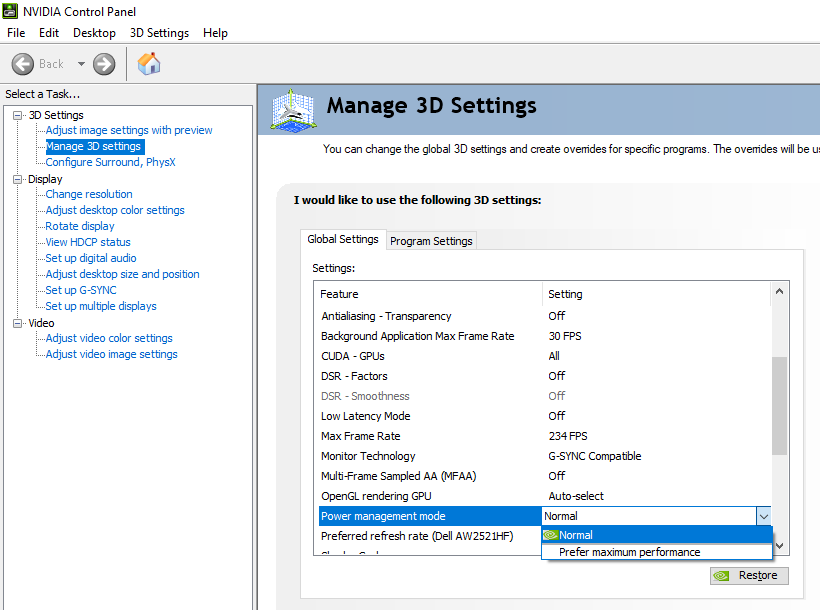This screenshot has height=610, width=820.
Task: Open Set up G-SYNC
Action: click(x=81, y=290)
